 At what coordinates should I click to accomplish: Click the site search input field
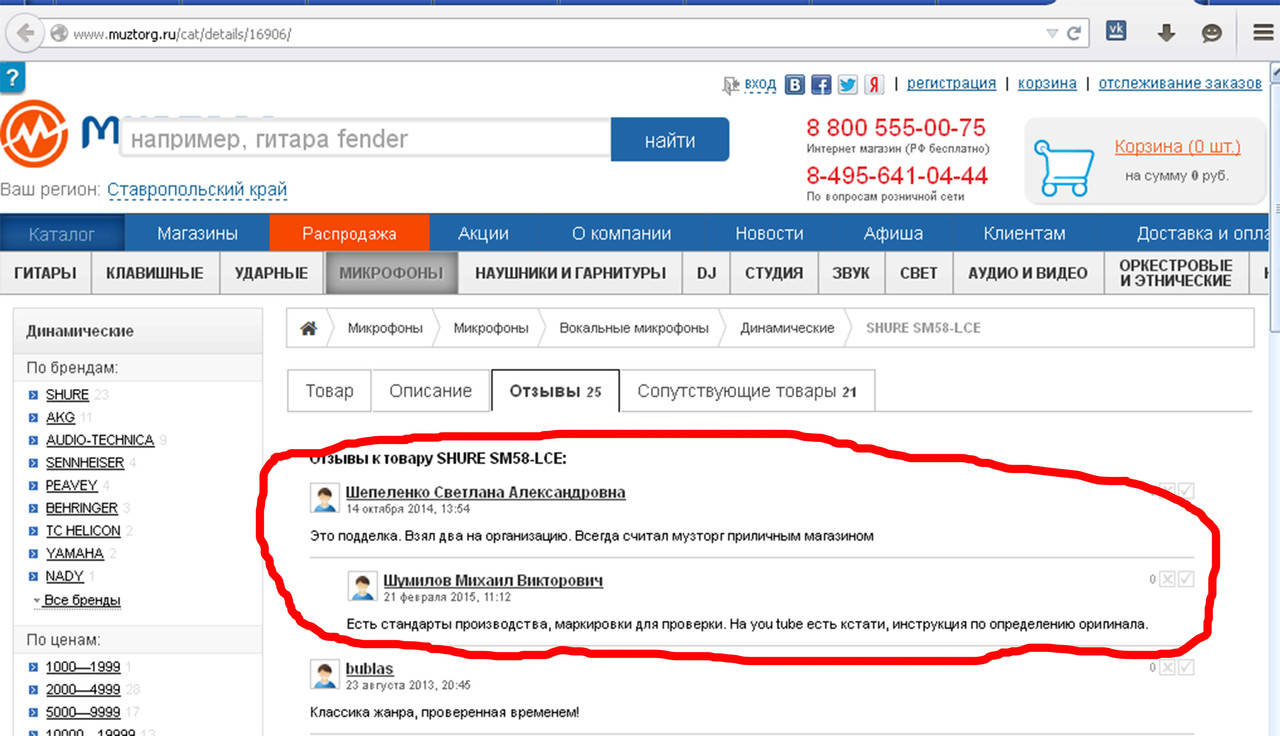point(365,139)
